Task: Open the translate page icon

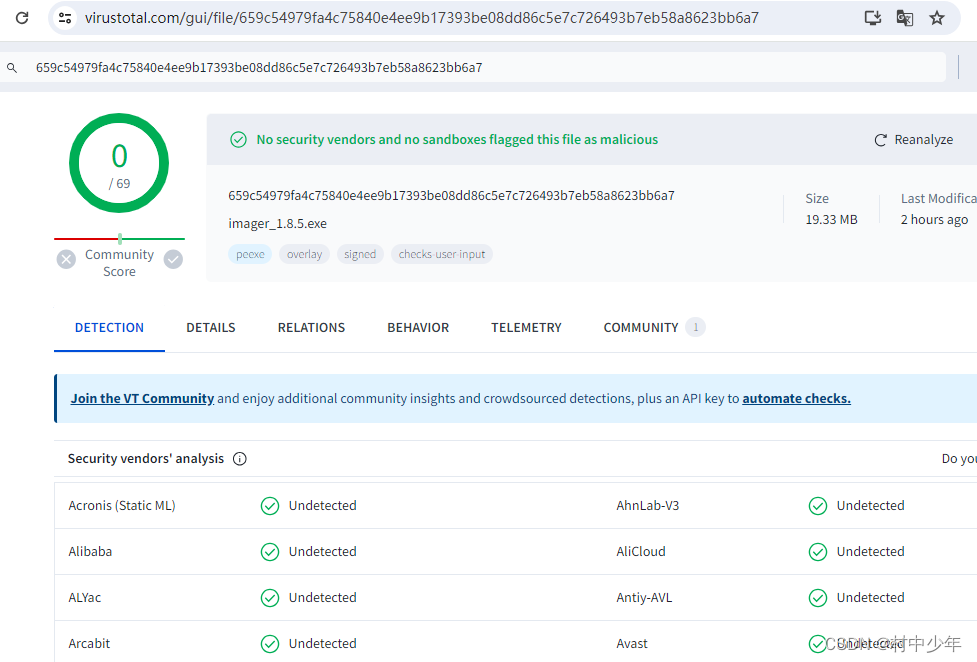Action: (905, 17)
